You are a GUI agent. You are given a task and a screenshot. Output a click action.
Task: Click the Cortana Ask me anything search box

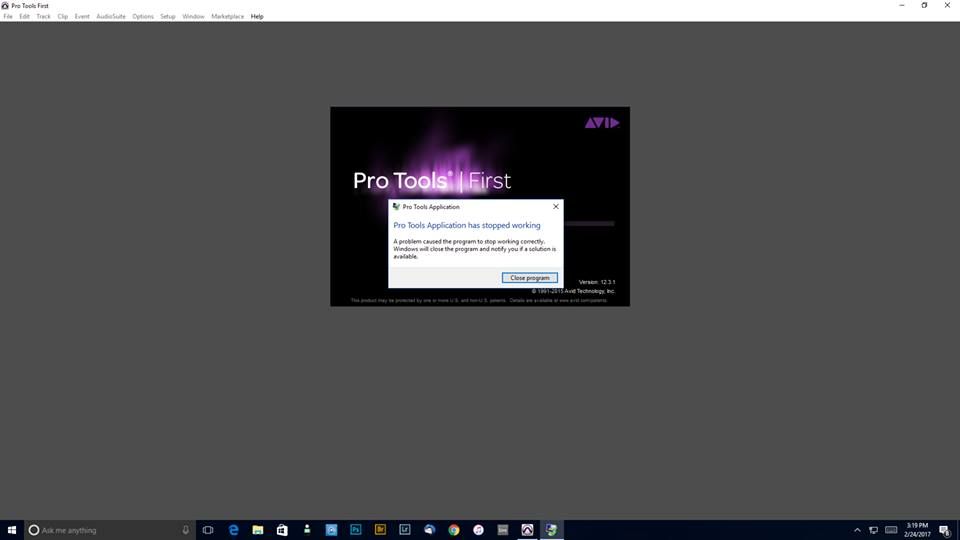pos(110,530)
